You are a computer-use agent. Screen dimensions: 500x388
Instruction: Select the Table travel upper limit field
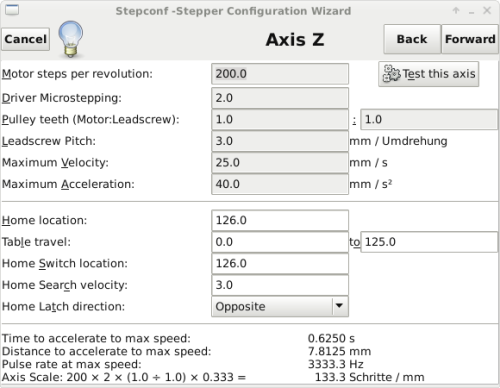point(429,242)
